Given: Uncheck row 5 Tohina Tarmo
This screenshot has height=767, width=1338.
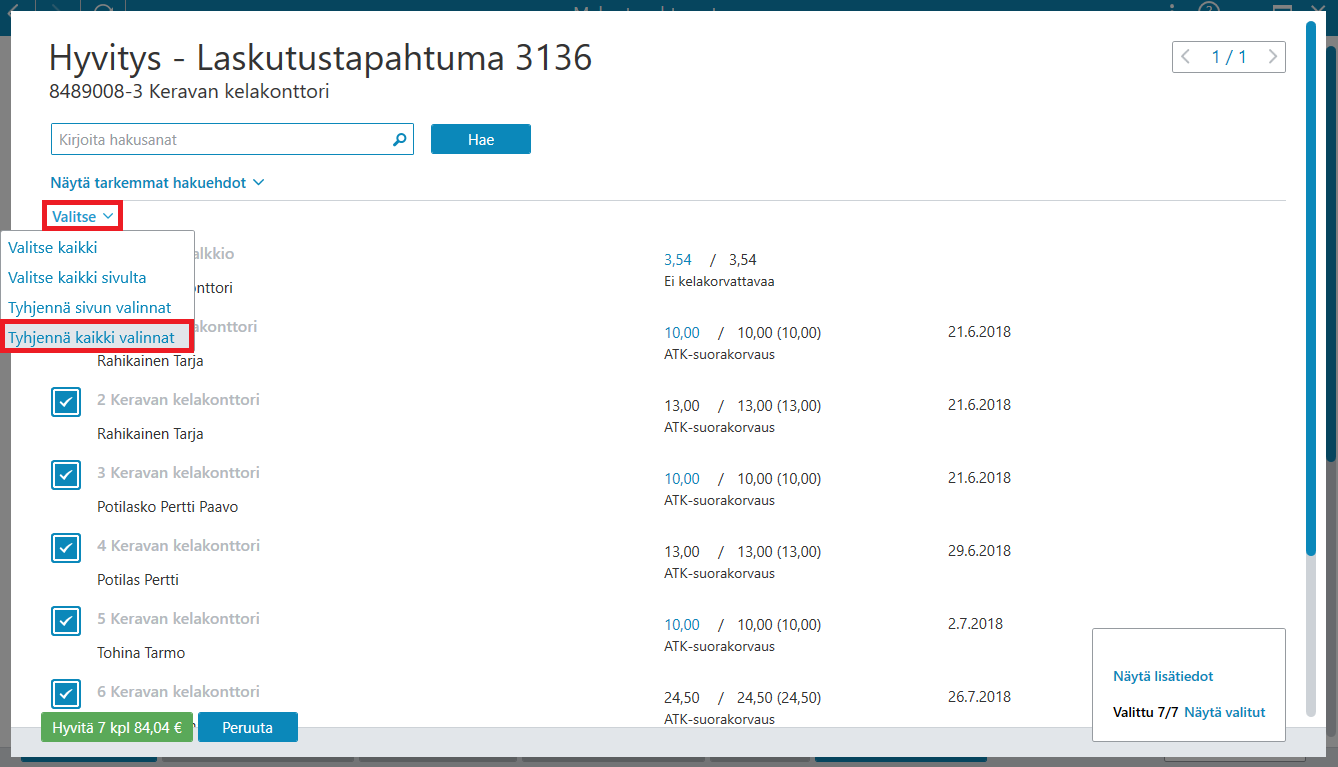Looking at the screenshot, I should 66,621.
